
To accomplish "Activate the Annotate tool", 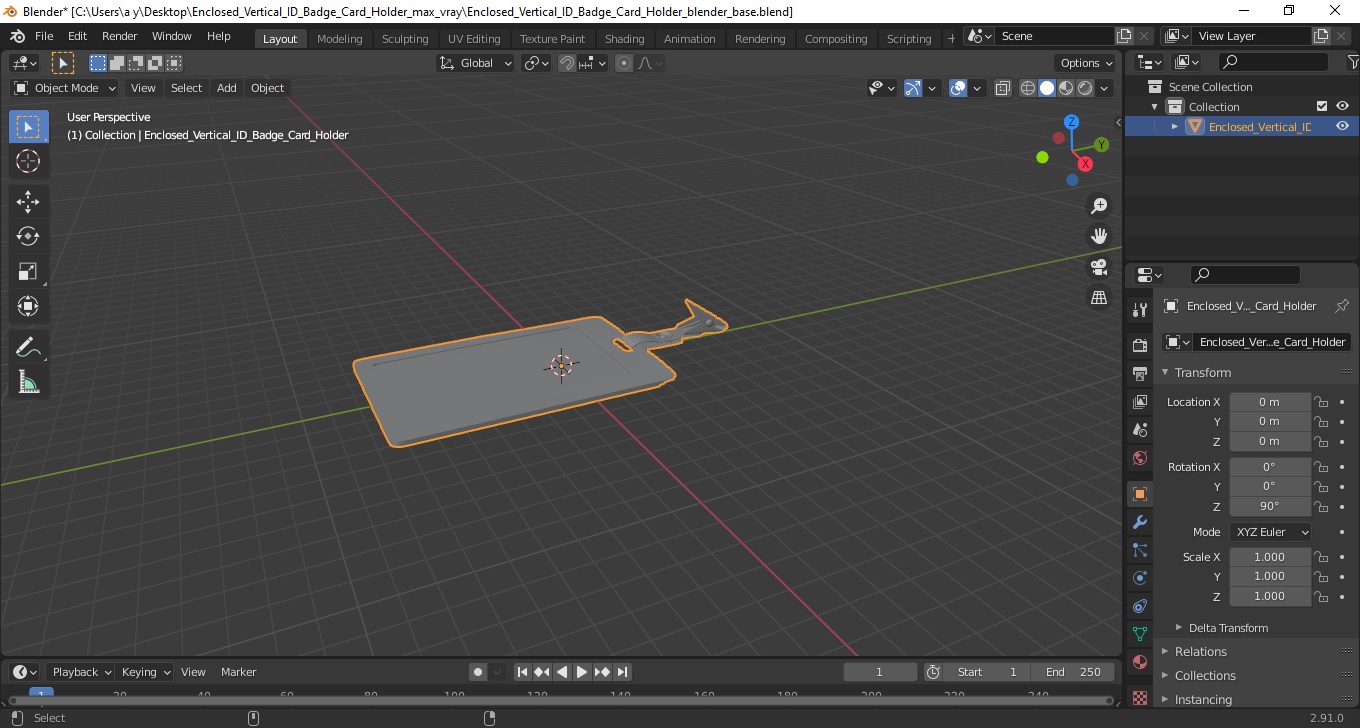I will [x=28, y=347].
